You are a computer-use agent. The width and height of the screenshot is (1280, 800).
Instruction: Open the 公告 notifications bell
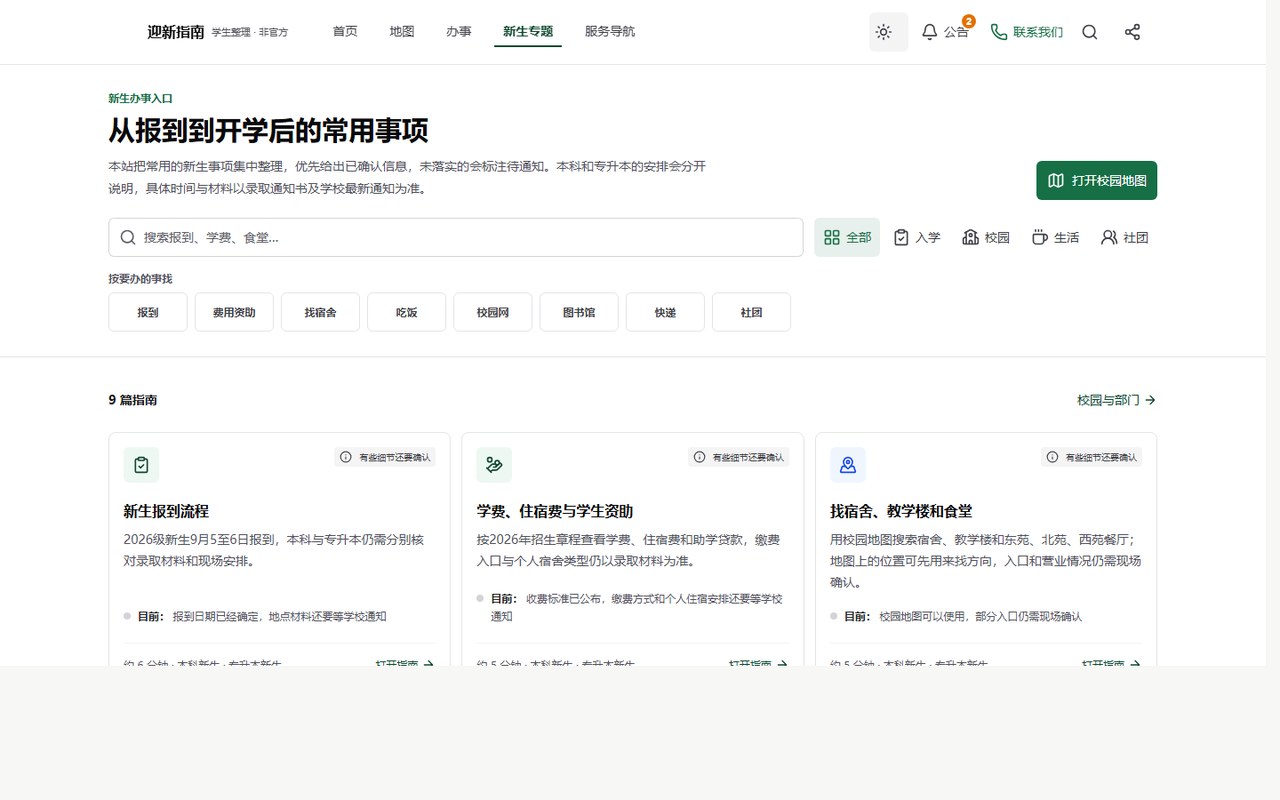945,32
